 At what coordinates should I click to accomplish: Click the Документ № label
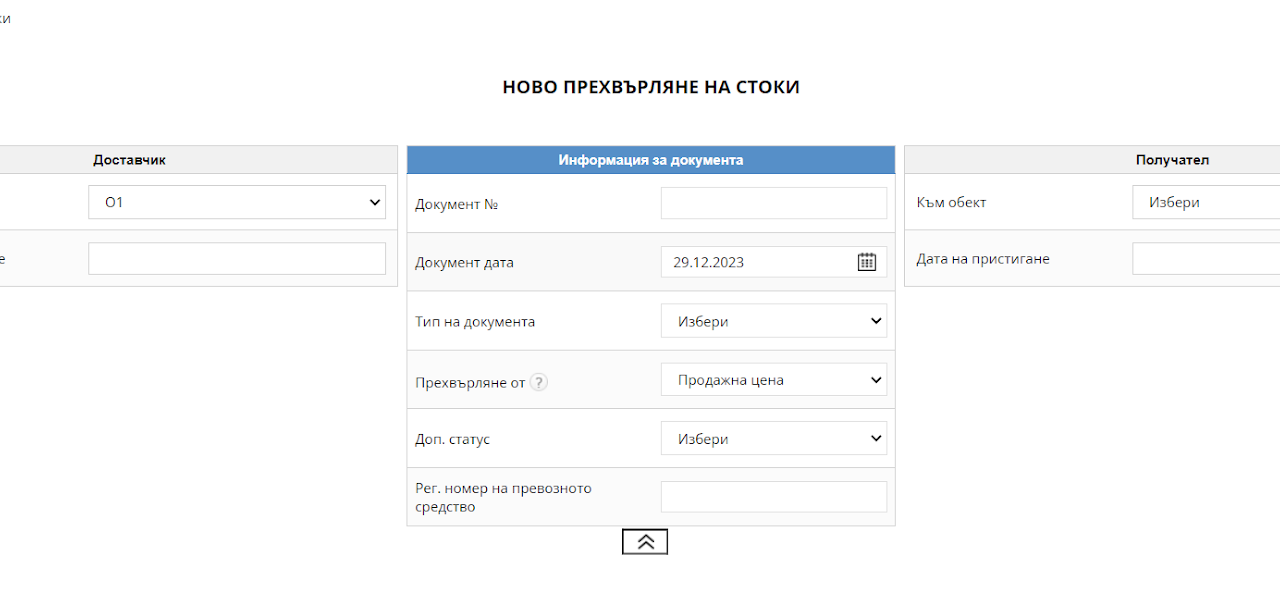(457, 204)
